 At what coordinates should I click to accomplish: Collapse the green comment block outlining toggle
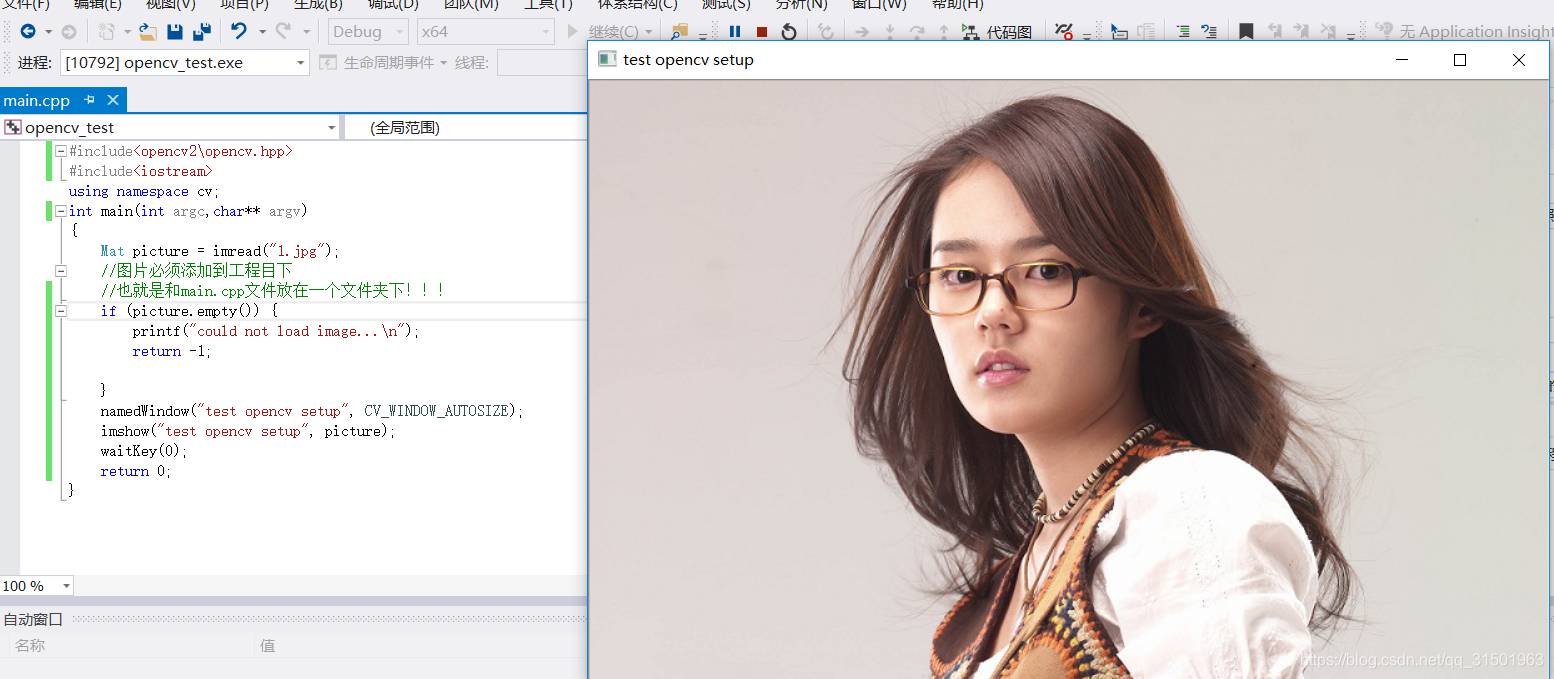(60, 271)
